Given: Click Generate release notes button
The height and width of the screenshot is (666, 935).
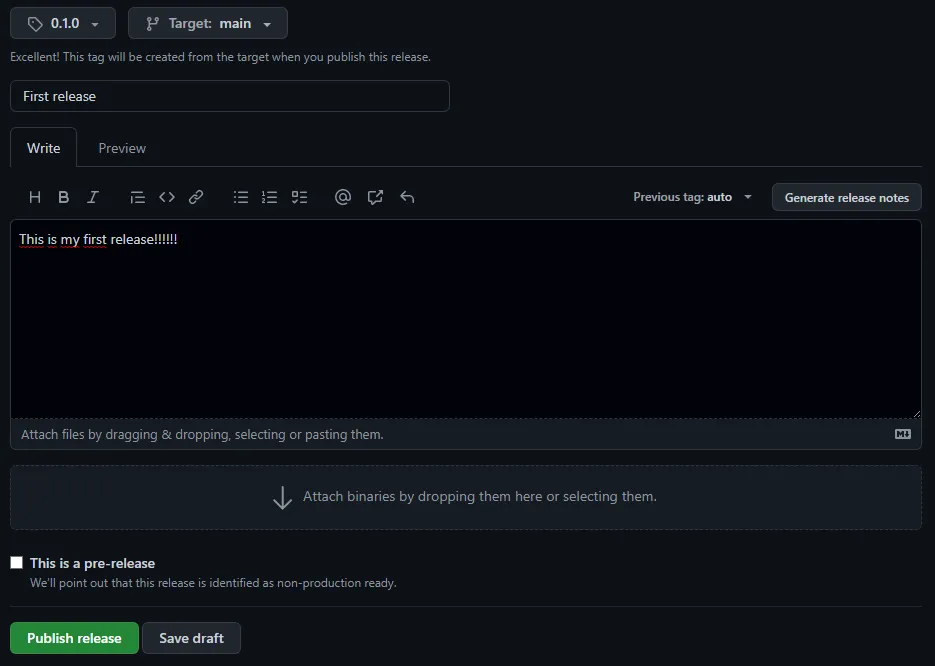Looking at the screenshot, I should [x=847, y=197].
